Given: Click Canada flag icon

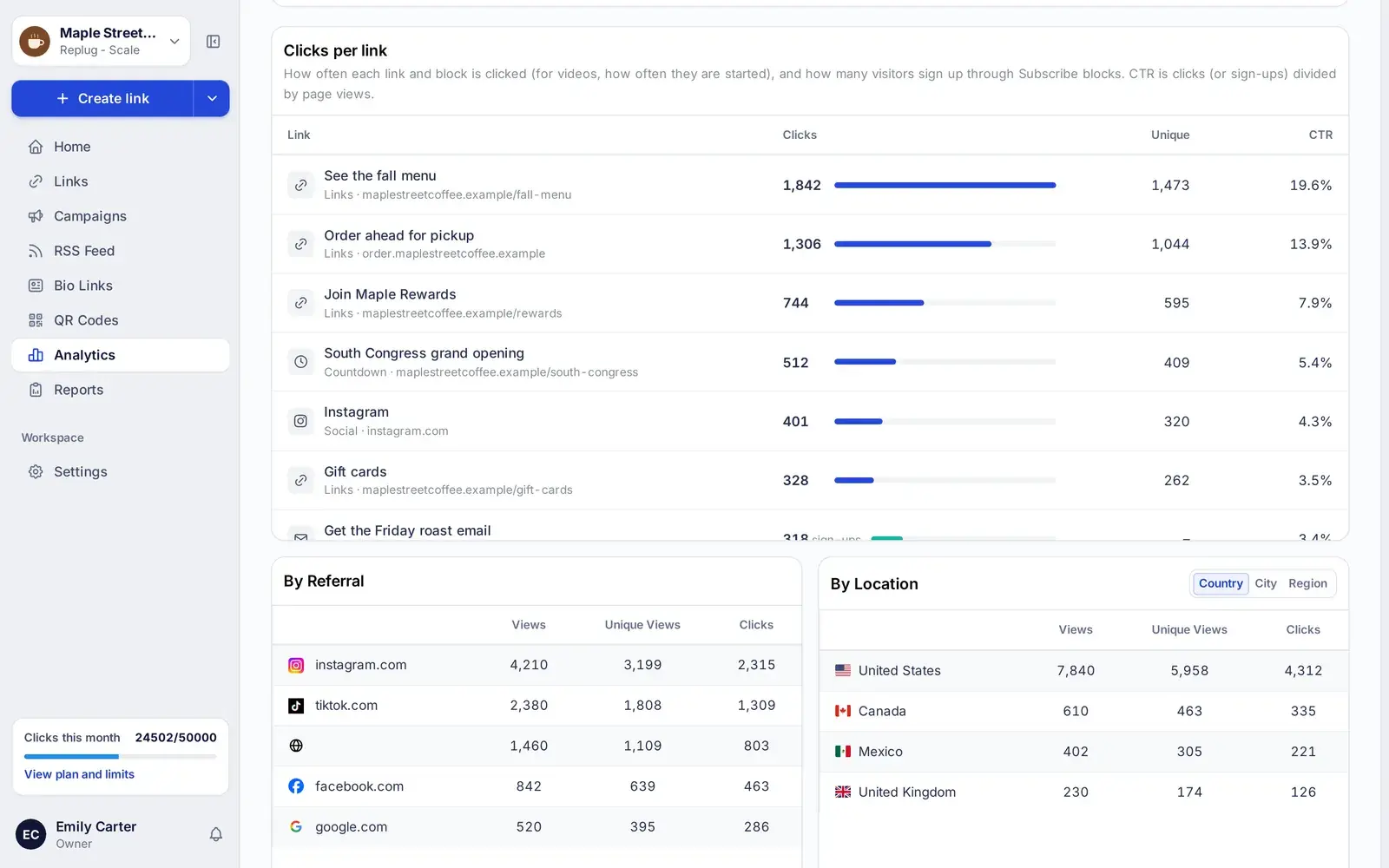Looking at the screenshot, I should 843,711.
